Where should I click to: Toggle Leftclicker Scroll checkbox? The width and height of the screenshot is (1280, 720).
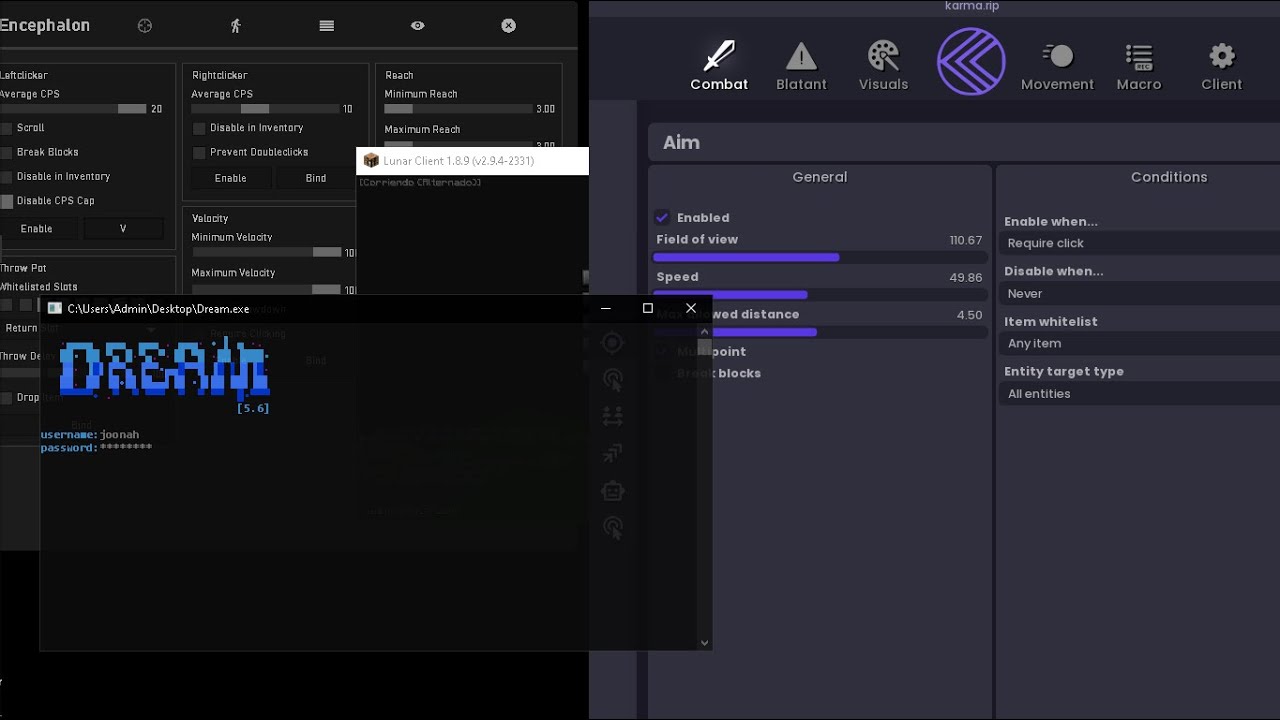click(7, 128)
